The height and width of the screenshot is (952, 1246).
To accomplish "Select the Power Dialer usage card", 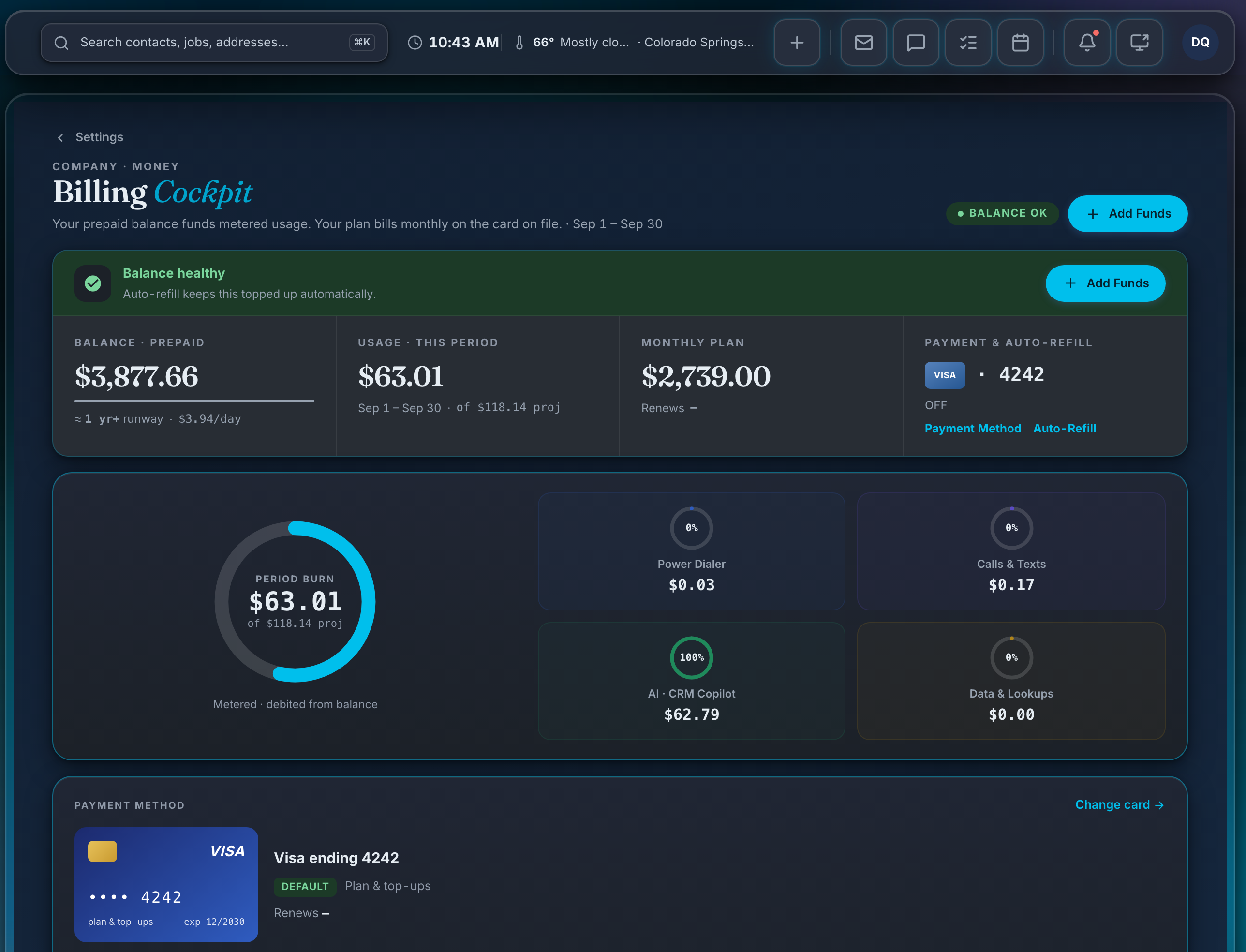I will point(691,551).
